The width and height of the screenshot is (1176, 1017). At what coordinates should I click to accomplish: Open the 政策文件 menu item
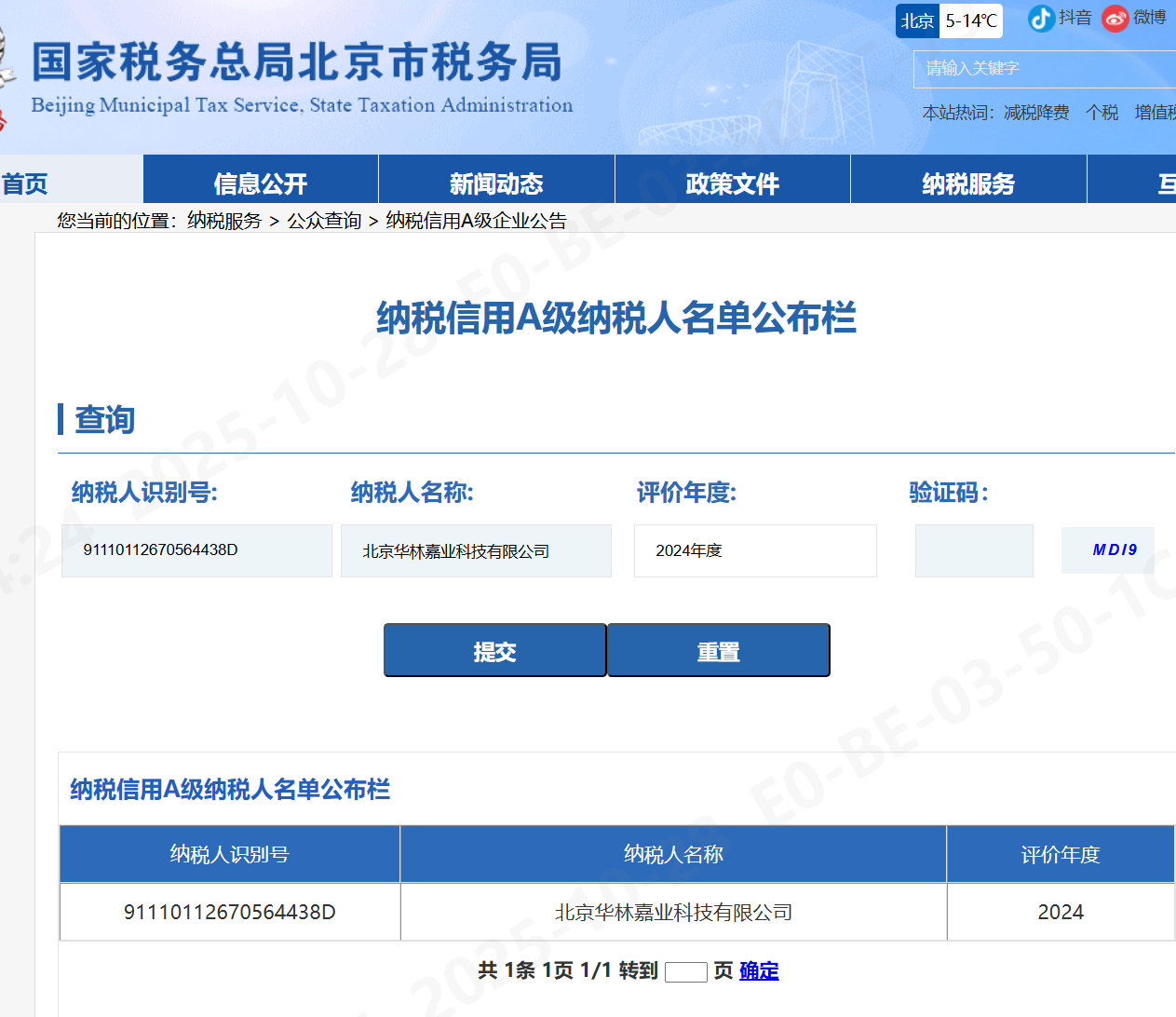pos(732,183)
